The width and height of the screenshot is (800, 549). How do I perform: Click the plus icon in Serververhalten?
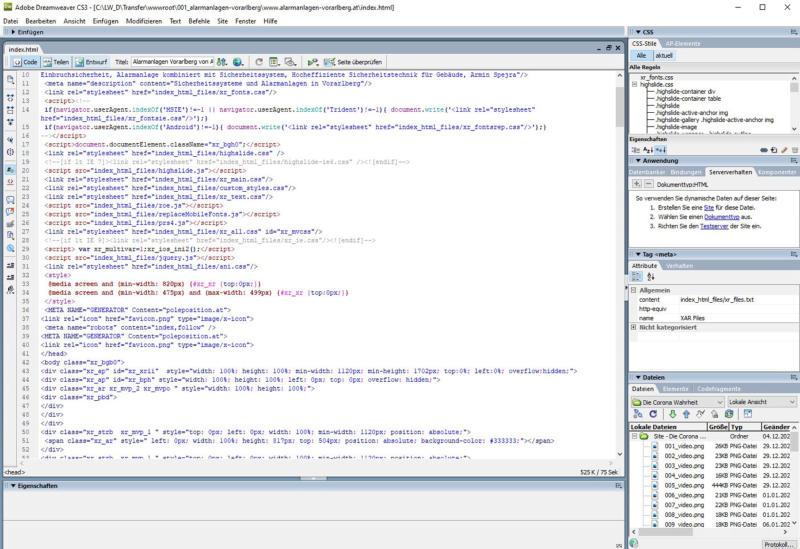click(x=636, y=184)
